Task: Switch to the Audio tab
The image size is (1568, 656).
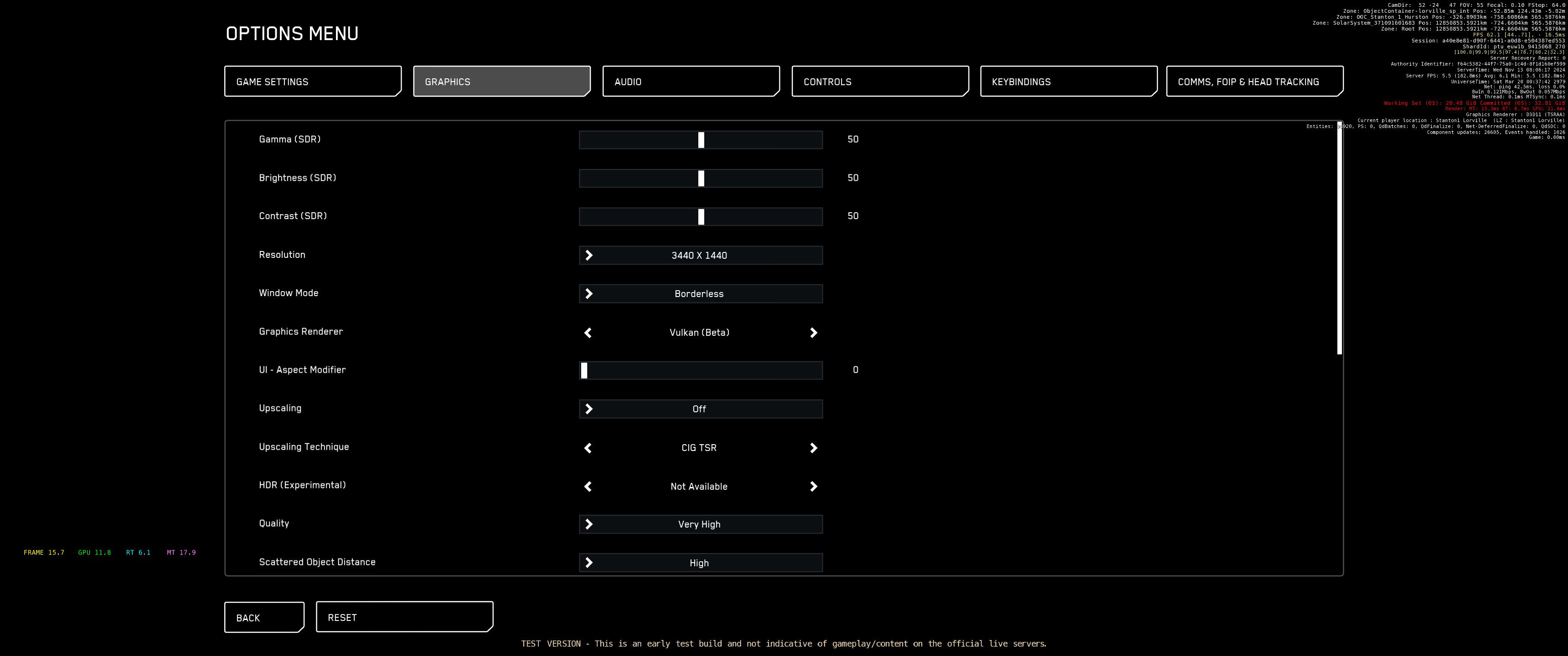Action: tap(690, 82)
